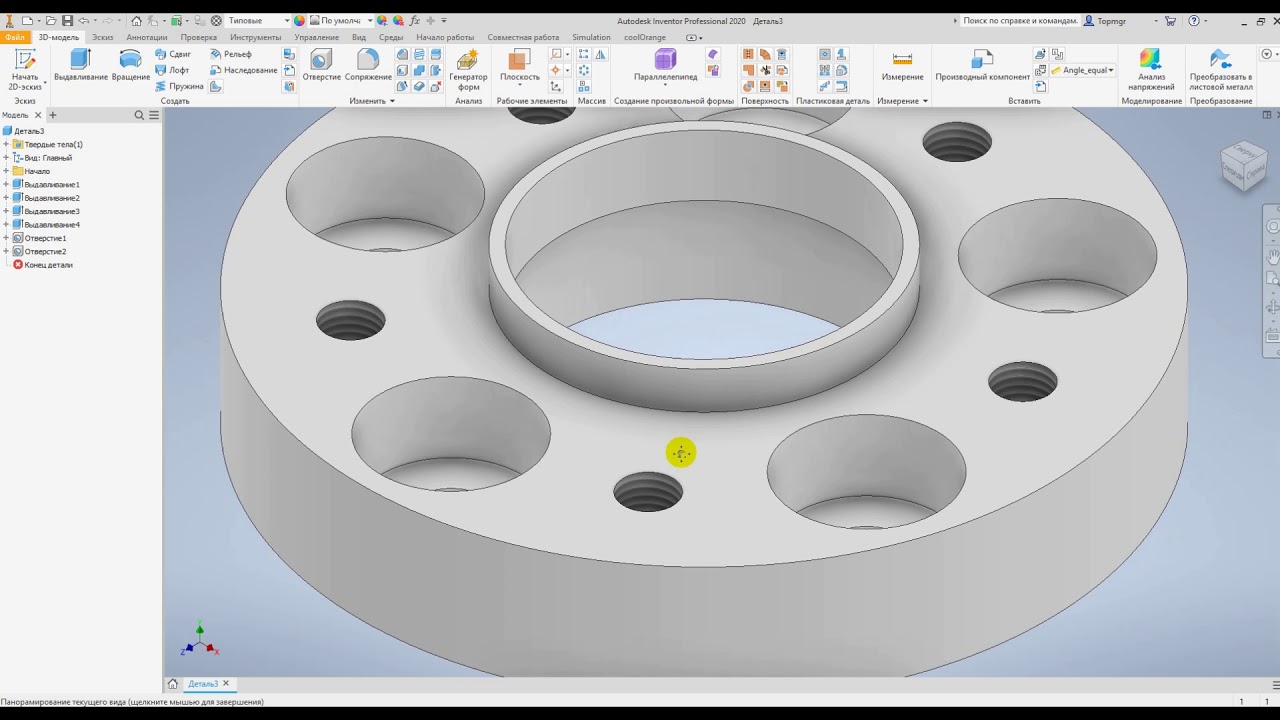Pick the Рельеф emboss tool

[231, 54]
